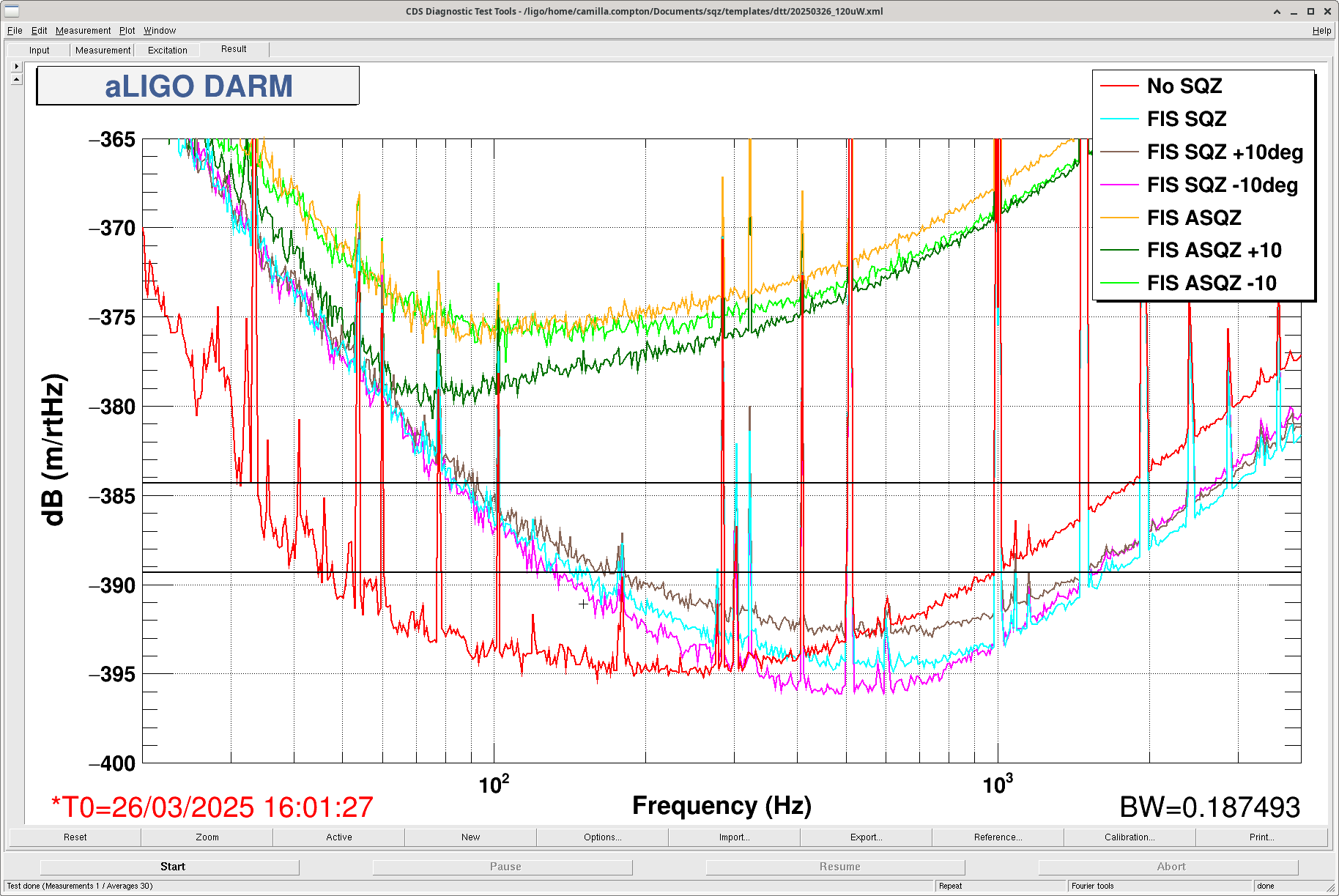Viewport: 1339px width, 896px height.
Task: Click the FIS SQZ -10deg legend entry
Action: [1223, 185]
